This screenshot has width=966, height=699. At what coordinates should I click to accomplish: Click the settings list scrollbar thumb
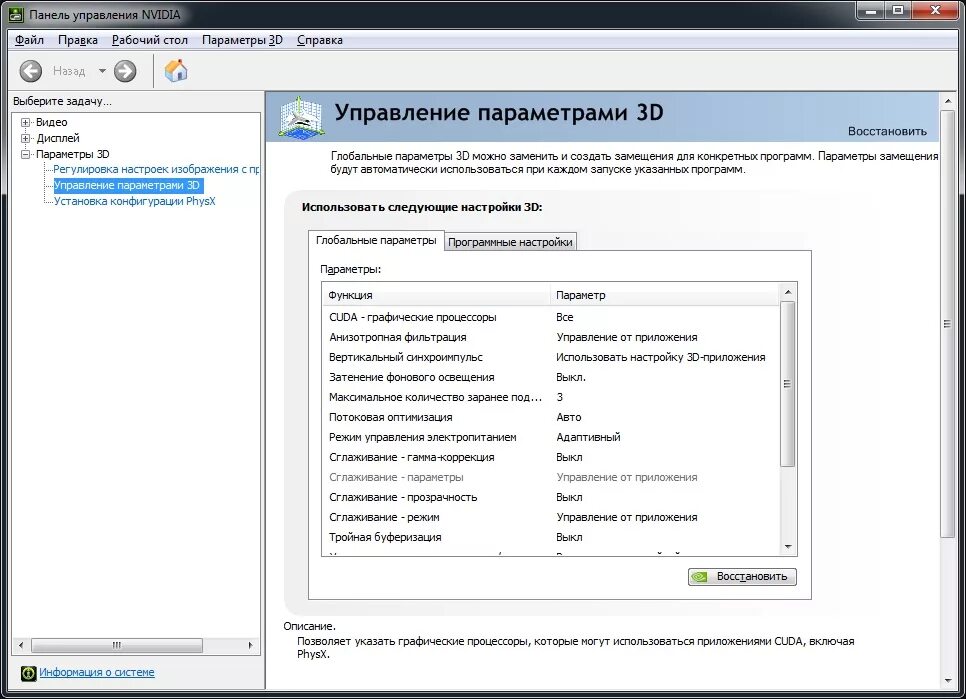click(x=788, y=384)
